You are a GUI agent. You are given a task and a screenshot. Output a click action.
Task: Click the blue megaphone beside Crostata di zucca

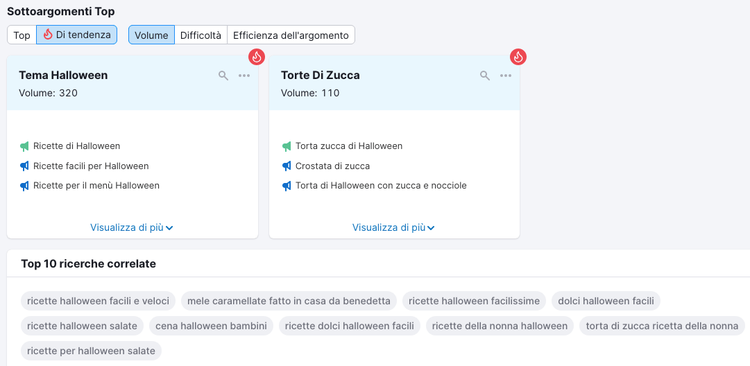287,166
